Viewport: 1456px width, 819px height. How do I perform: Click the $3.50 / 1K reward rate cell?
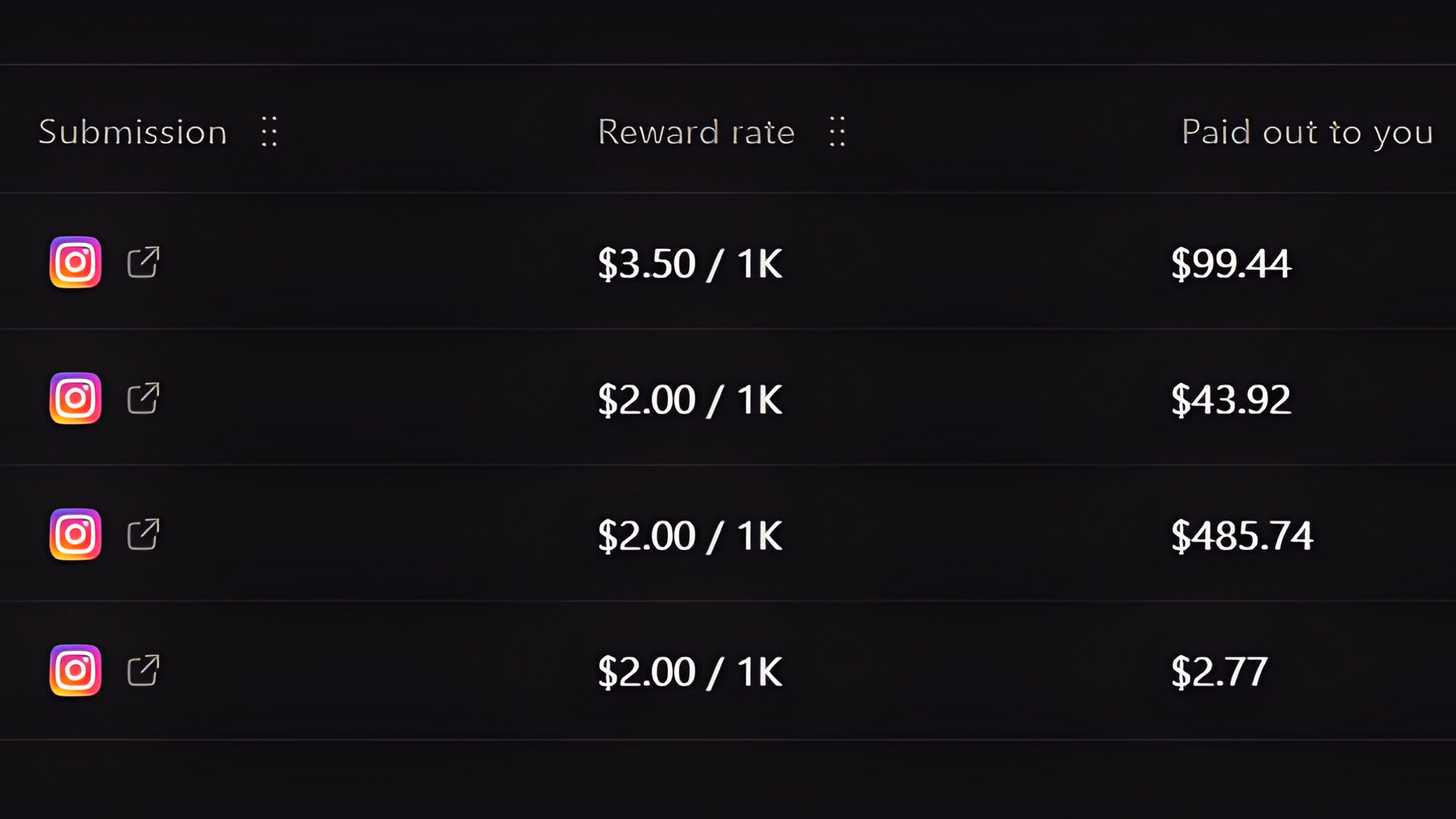[x=690, y=264]
